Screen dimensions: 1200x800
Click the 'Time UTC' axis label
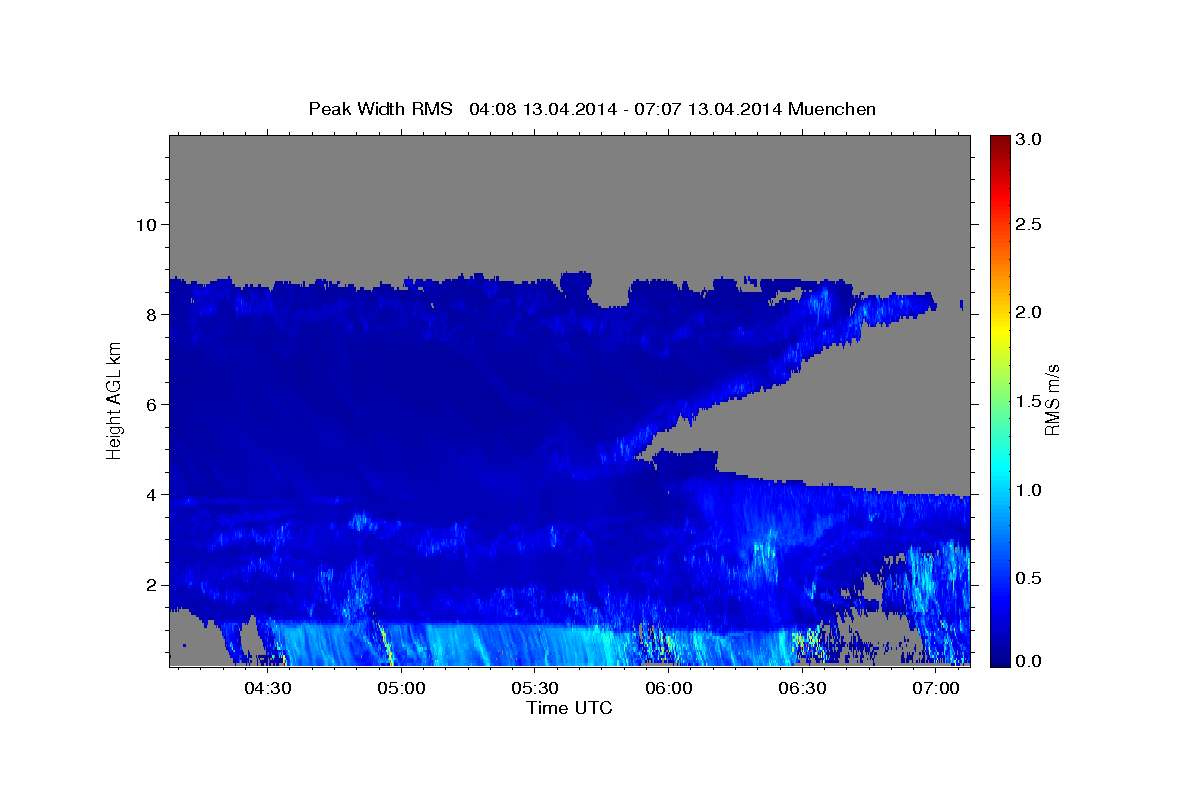tap(569, 708)
